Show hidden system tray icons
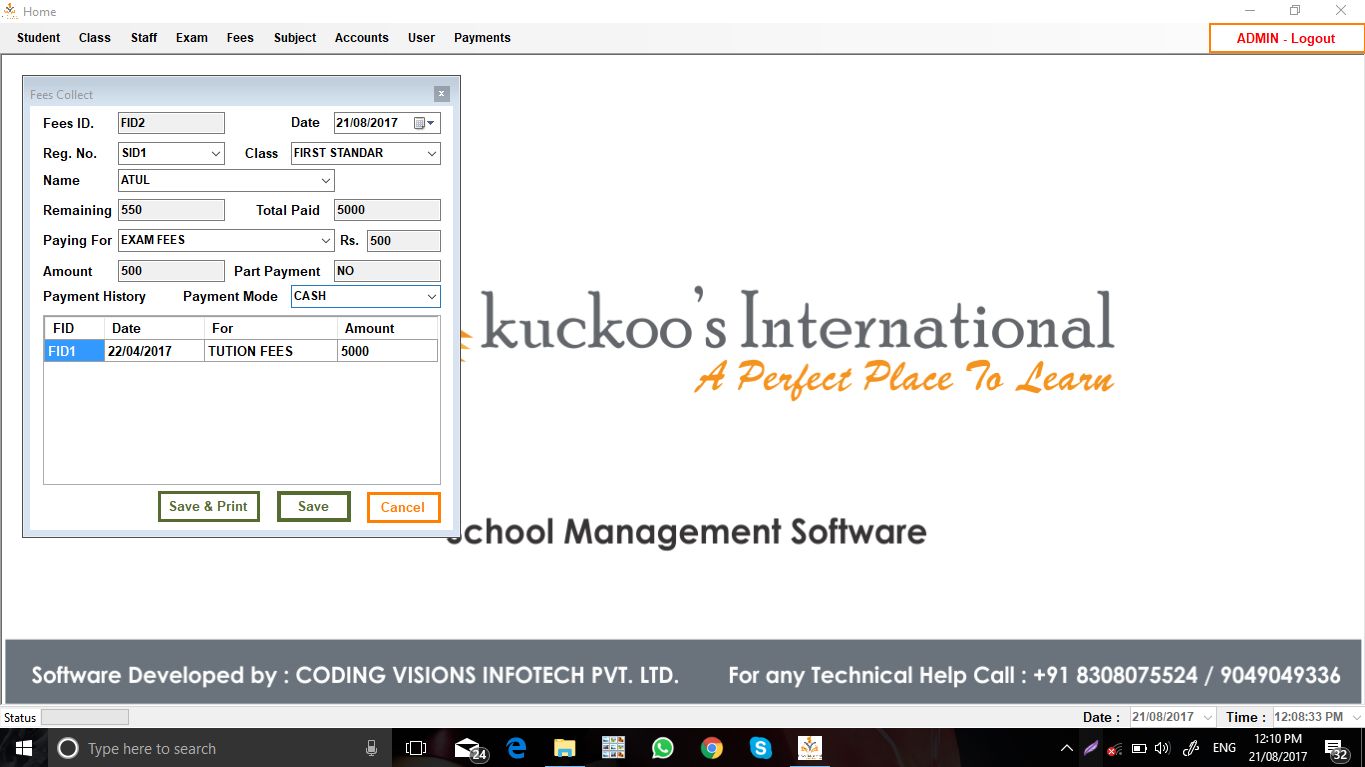Image resolution: width=1365 pixels, height=767 pixels. tap(1067, 748)
